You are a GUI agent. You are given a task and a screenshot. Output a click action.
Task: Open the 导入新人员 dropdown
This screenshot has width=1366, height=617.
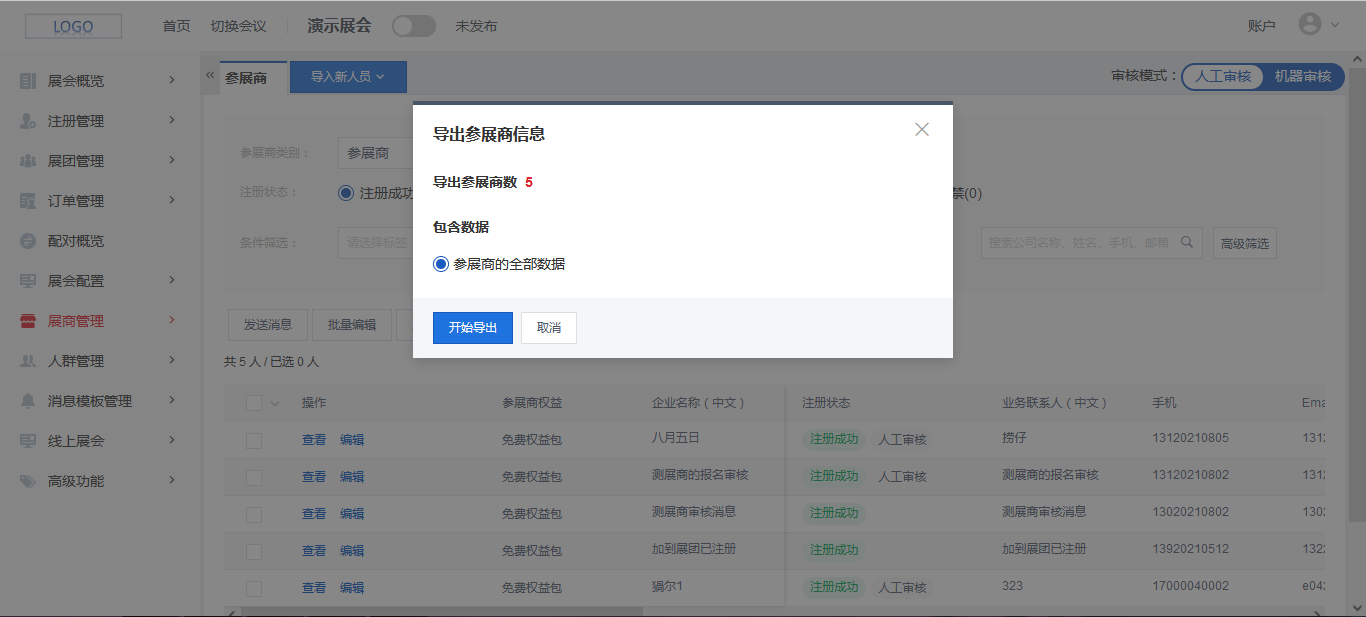point(348,77)
